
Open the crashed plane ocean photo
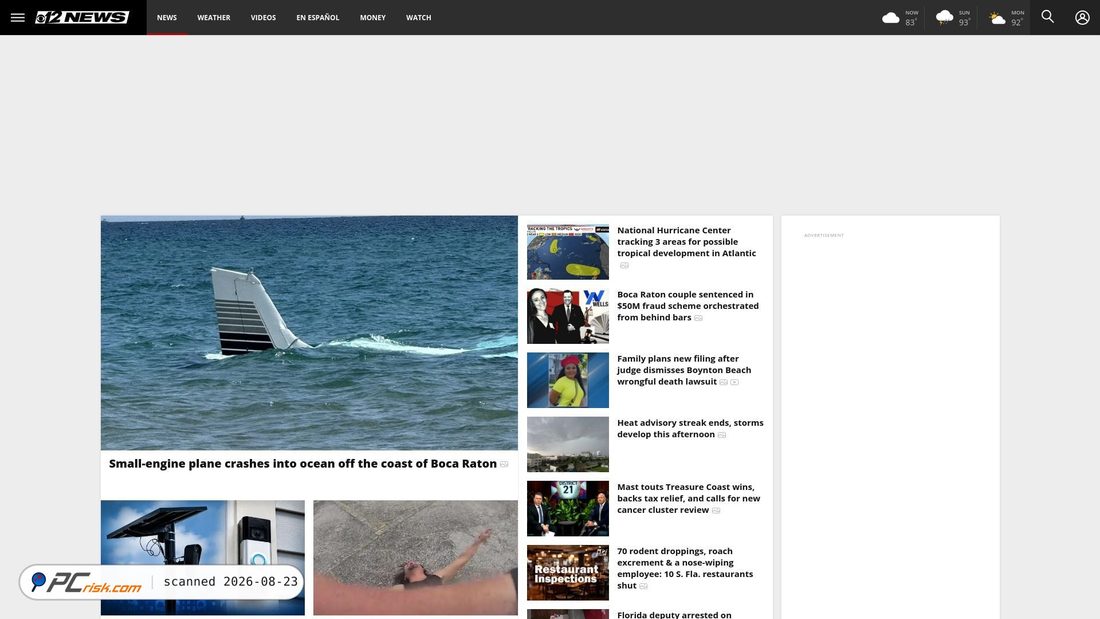(309, 333)
